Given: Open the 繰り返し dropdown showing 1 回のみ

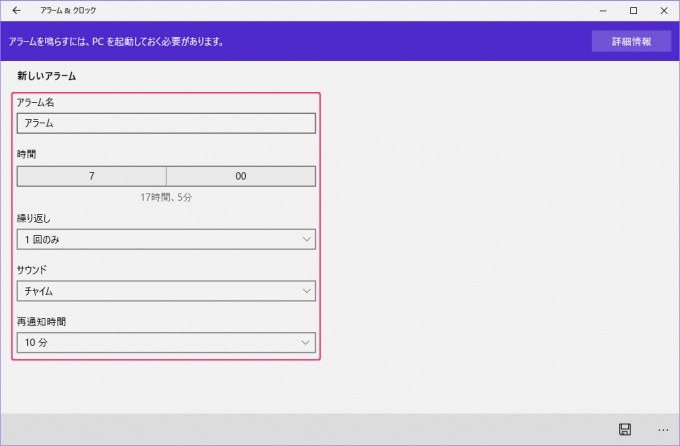Looking at the screenshot, I should tap(166, 239).
